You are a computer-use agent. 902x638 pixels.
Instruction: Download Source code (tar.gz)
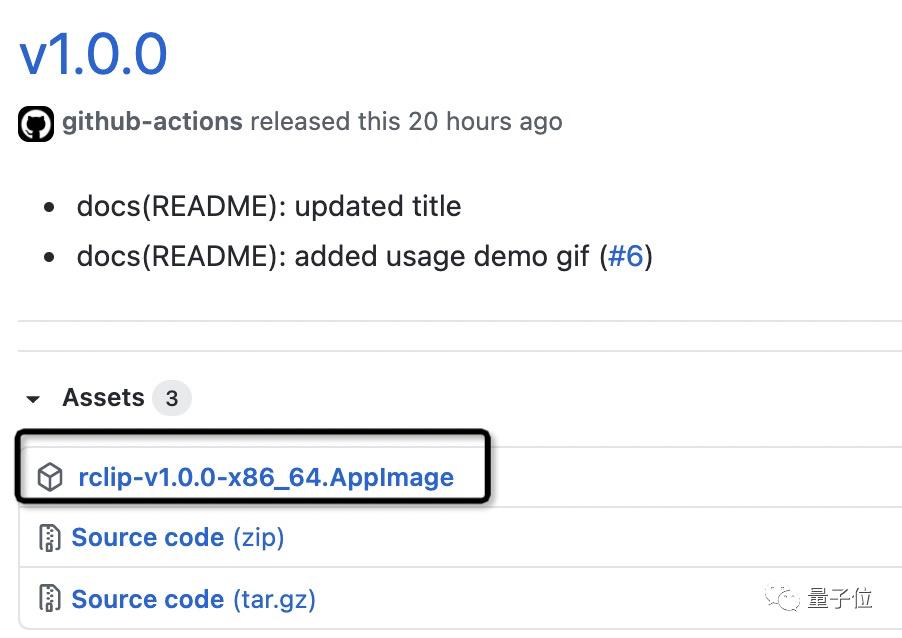point(194,599)
